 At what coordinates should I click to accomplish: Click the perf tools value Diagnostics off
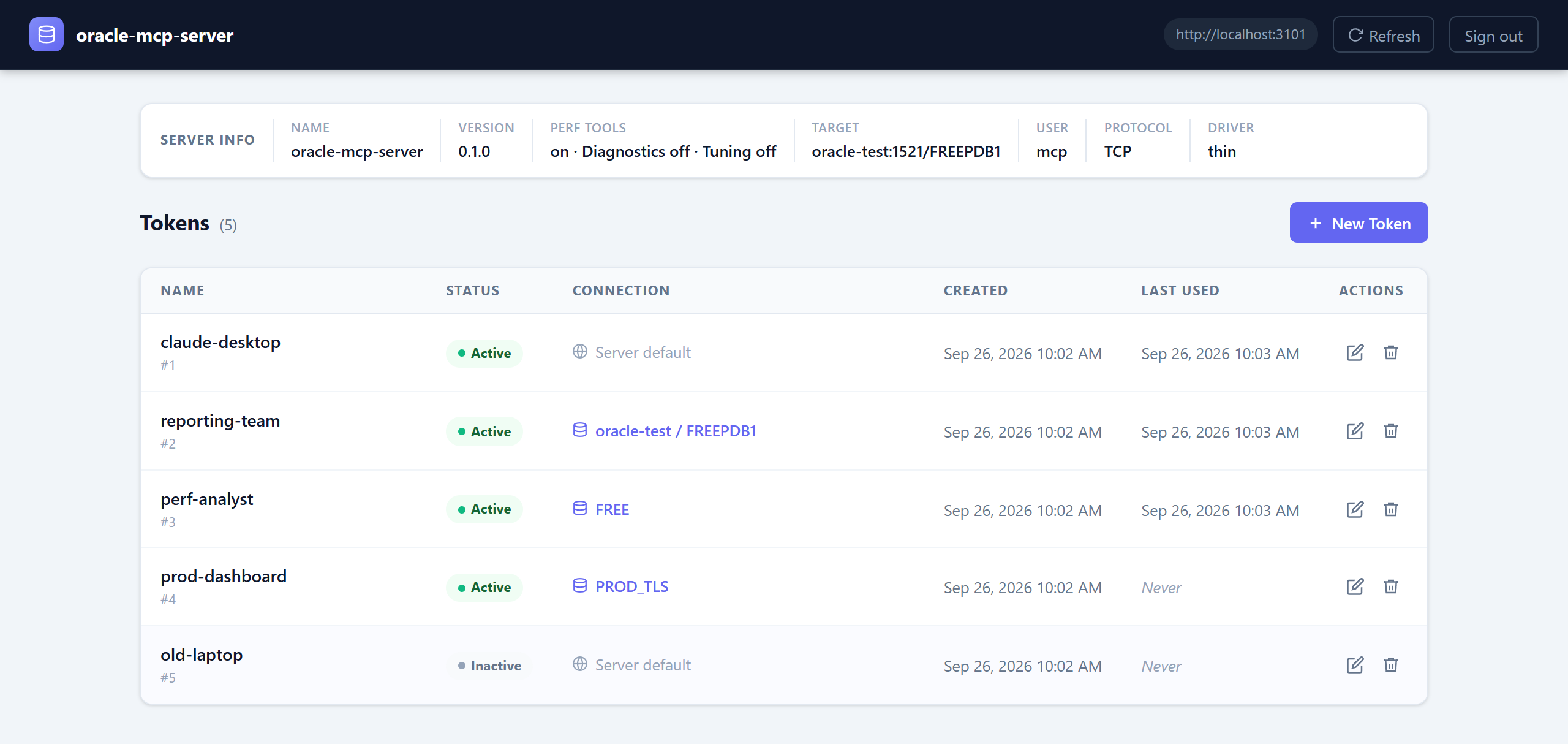pos(636,151)
